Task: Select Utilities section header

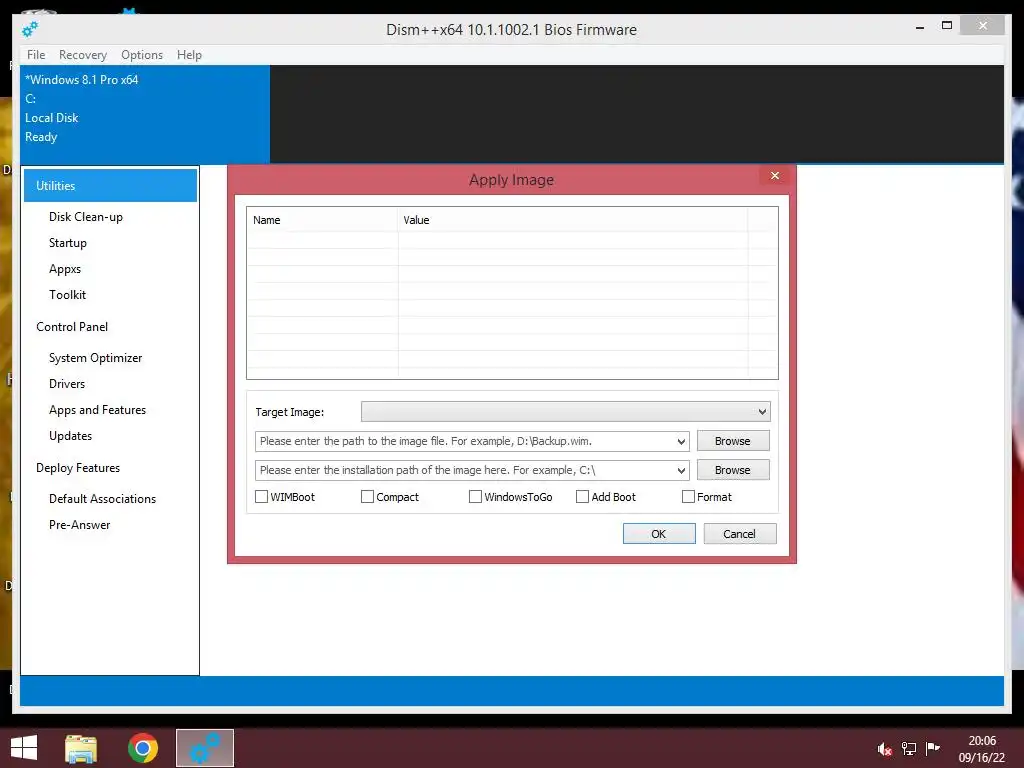Action: tap(110, 185)
